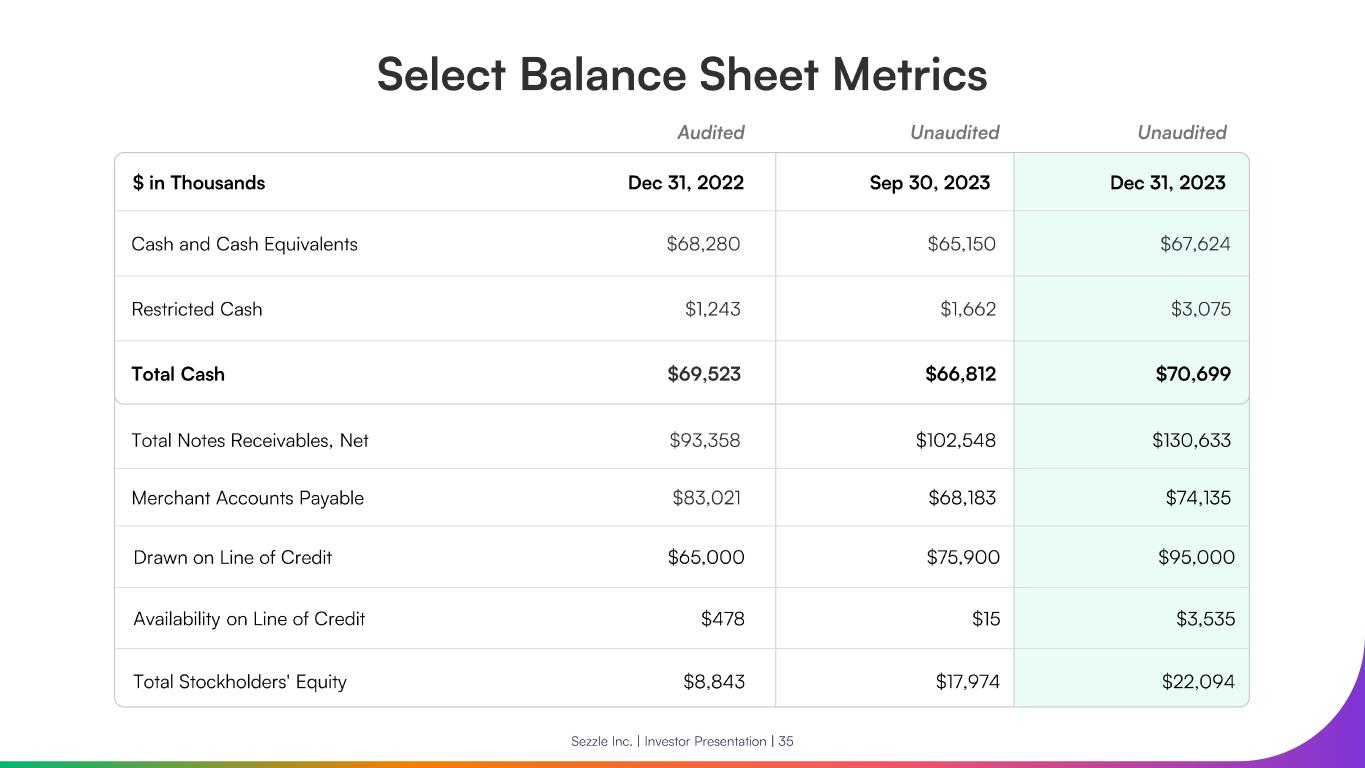Click the Select Balance Sheet Metrics title
This screenshot has height=768, width=1365.
coord(682,75)
